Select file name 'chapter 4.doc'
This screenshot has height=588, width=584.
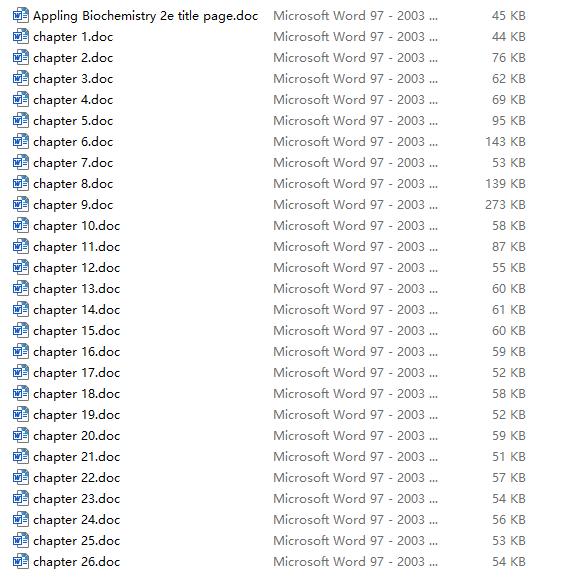tap(73, 100)
